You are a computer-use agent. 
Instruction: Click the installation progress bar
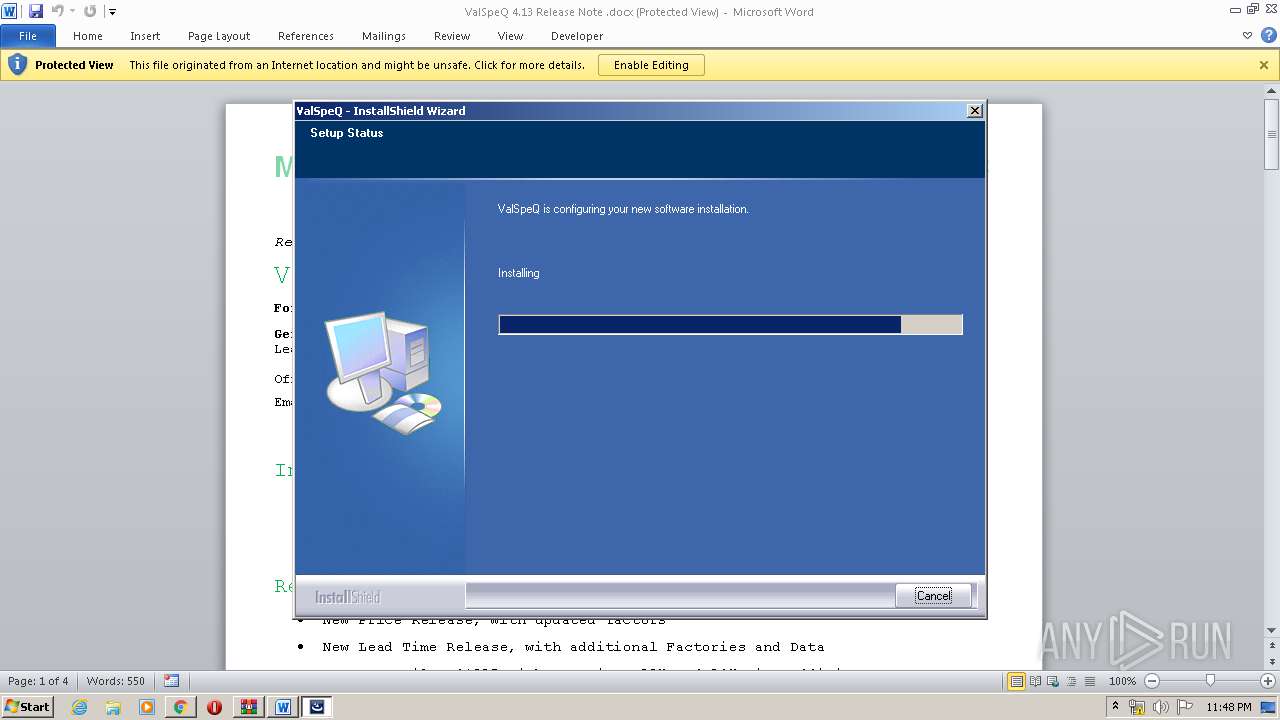(x=730, y=325)
